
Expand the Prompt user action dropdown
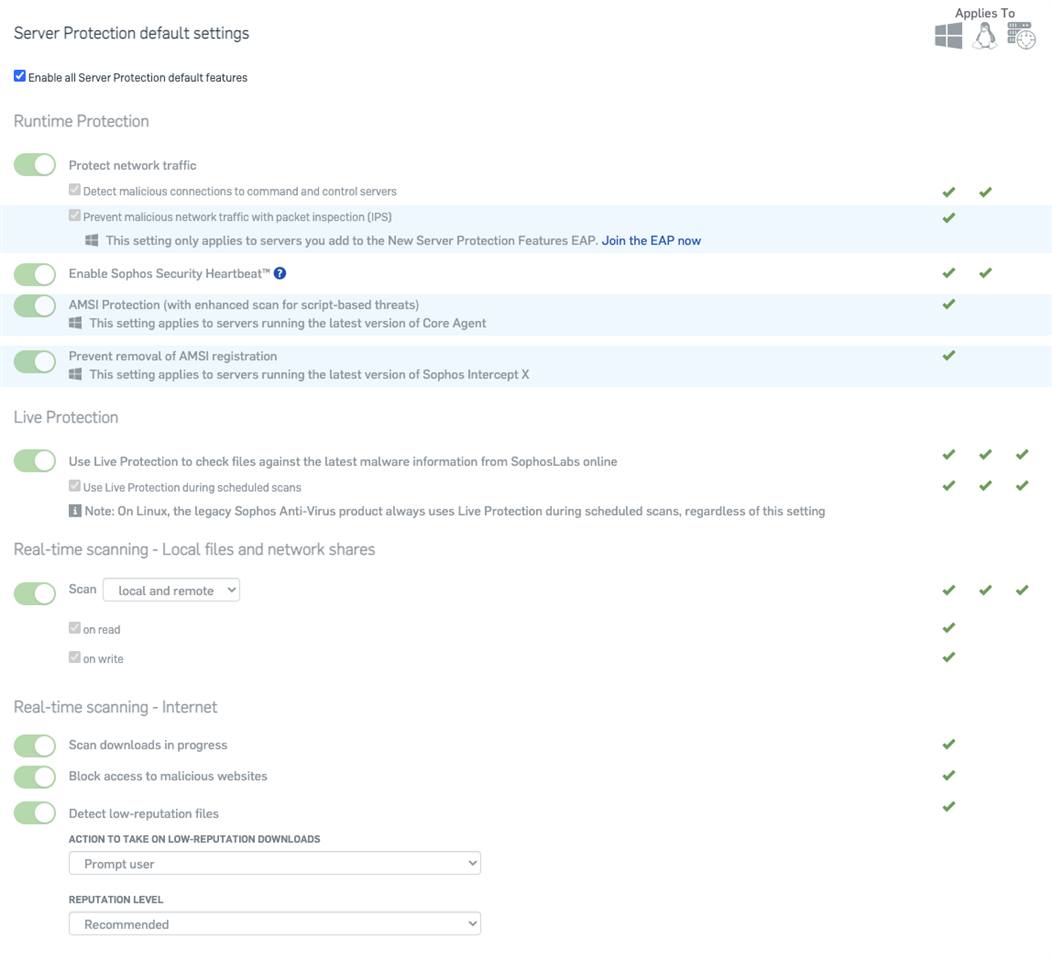[274, 863]
